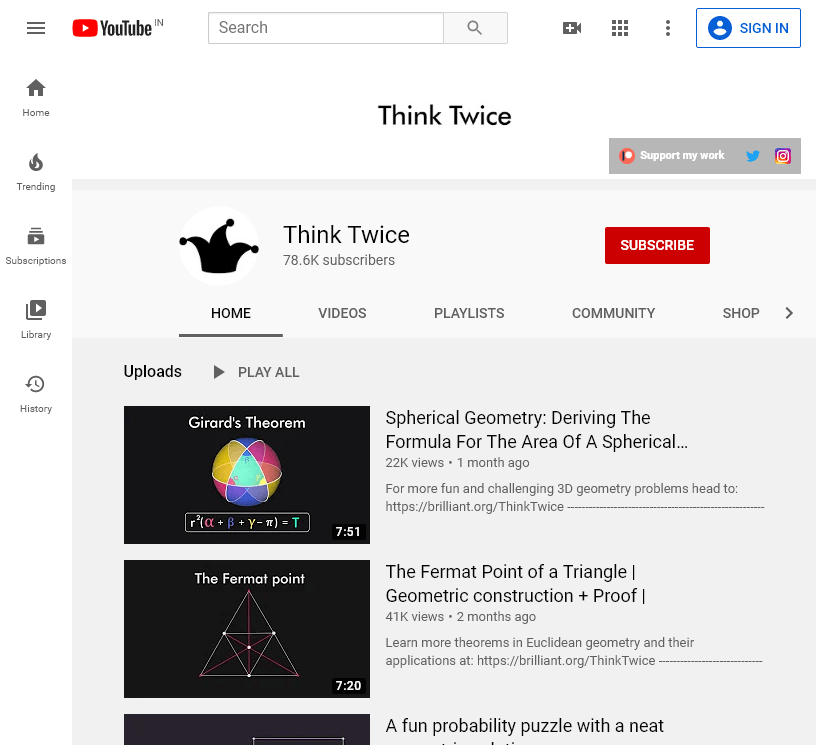
Task: Open the Girard's Theorem video thumbnail
Action: [247, 475]
